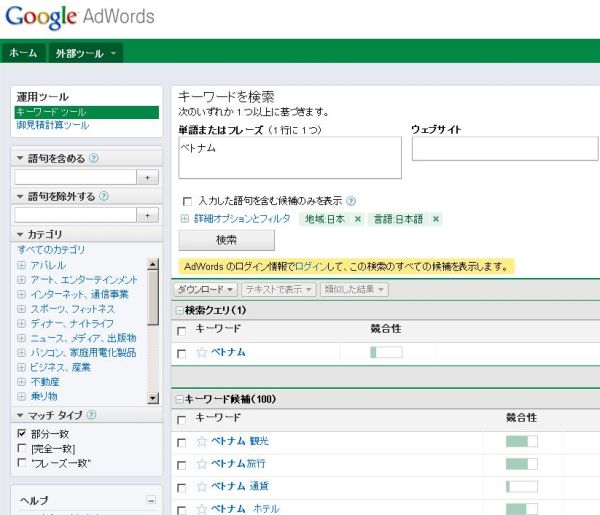
Task: Check 入力した語句を含む候補のみを表示 option
Action: [186, 201]
